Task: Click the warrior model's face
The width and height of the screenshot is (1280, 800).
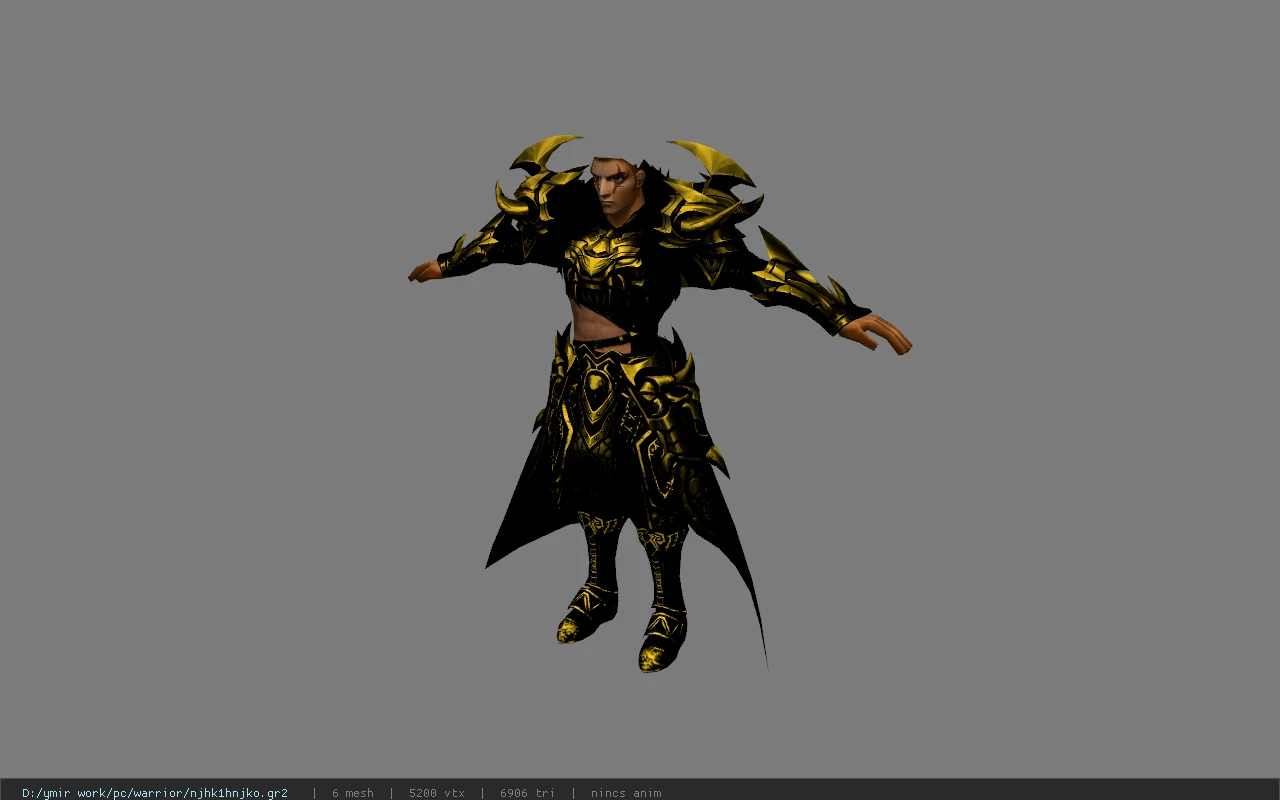Action: tap(612, 189)
